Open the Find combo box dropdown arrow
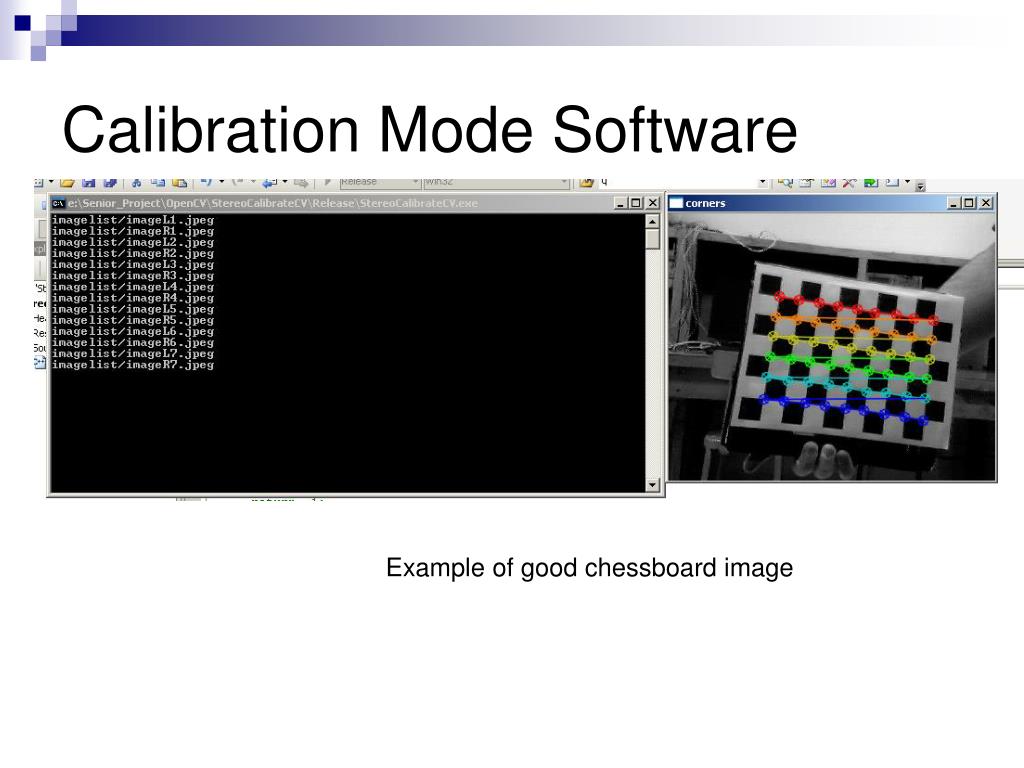Viewport: 1024px width, 768px height. point(762,182)
